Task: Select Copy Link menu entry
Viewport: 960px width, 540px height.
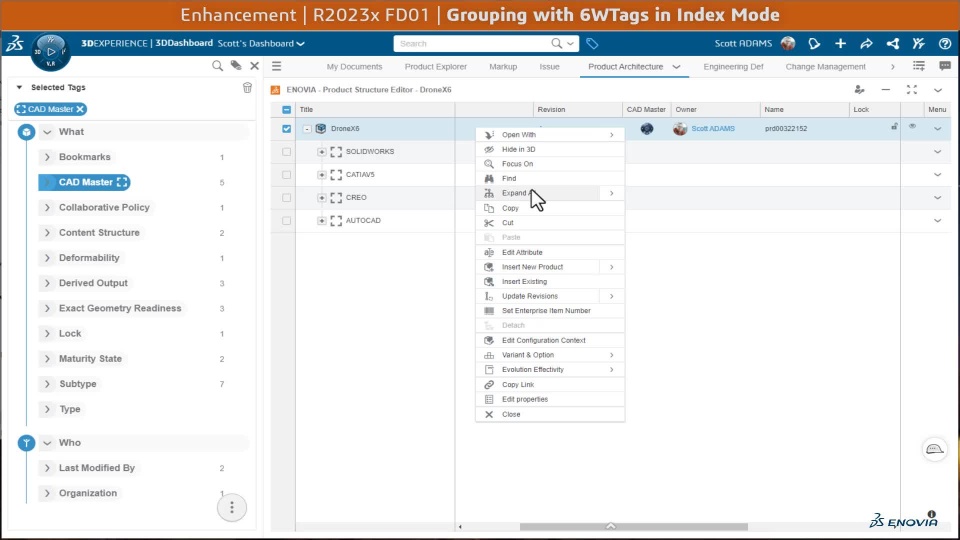Action: (550, 384)
